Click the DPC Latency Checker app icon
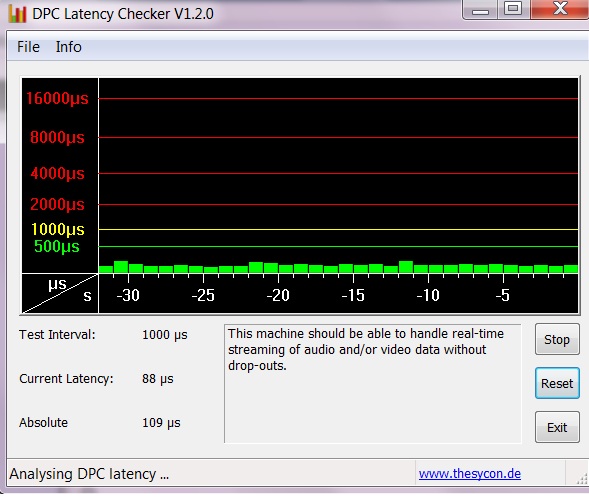The height and width of the screenshot is (497, 589). pos(17,14)
